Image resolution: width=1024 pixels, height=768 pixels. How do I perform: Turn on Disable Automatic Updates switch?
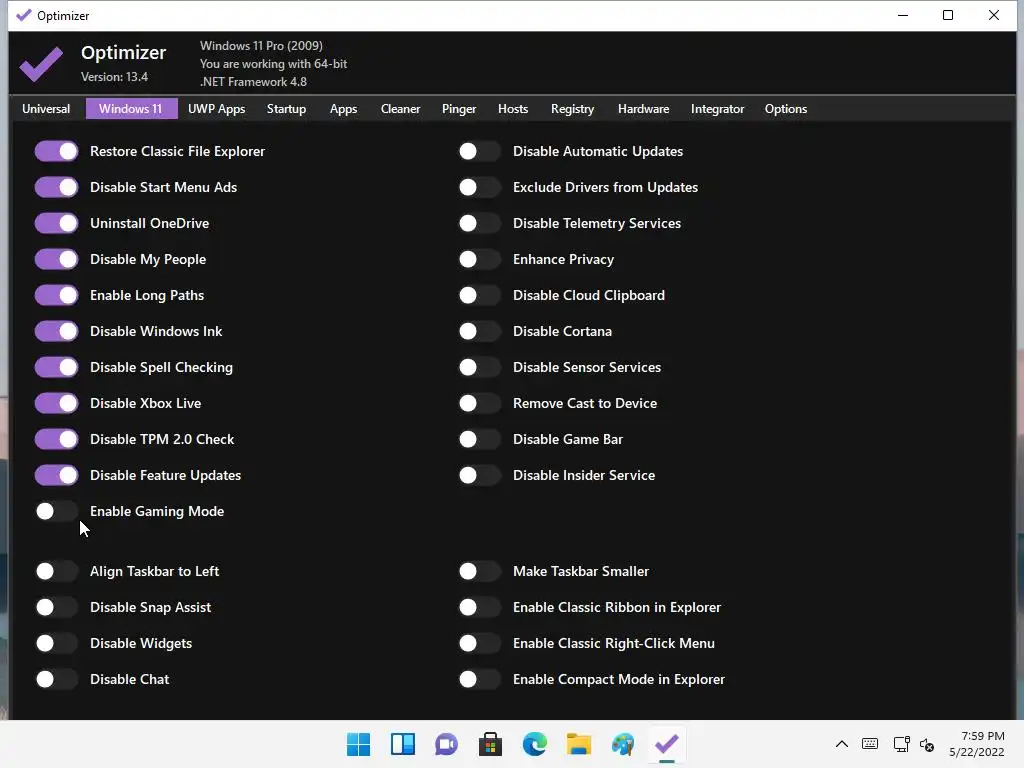click(x=479, y=152)
